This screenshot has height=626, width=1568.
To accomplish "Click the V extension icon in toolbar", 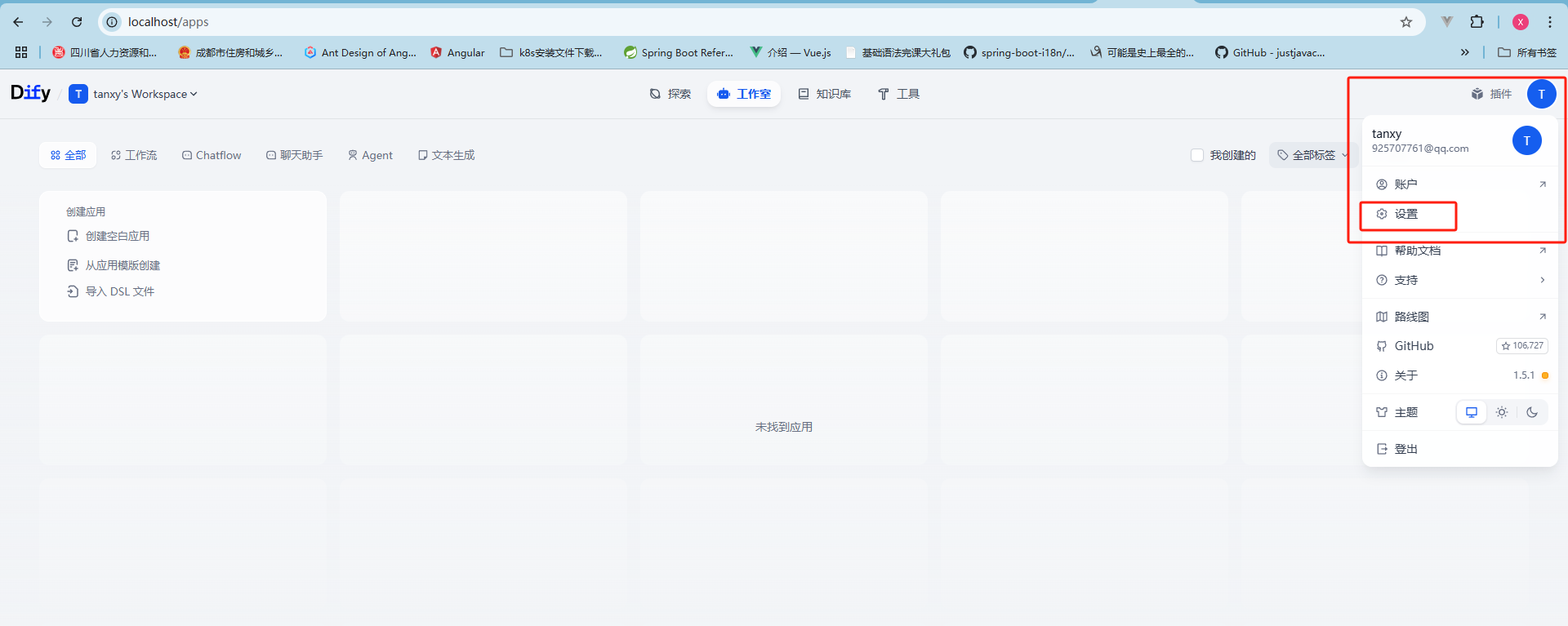I will coord(1447,22).
